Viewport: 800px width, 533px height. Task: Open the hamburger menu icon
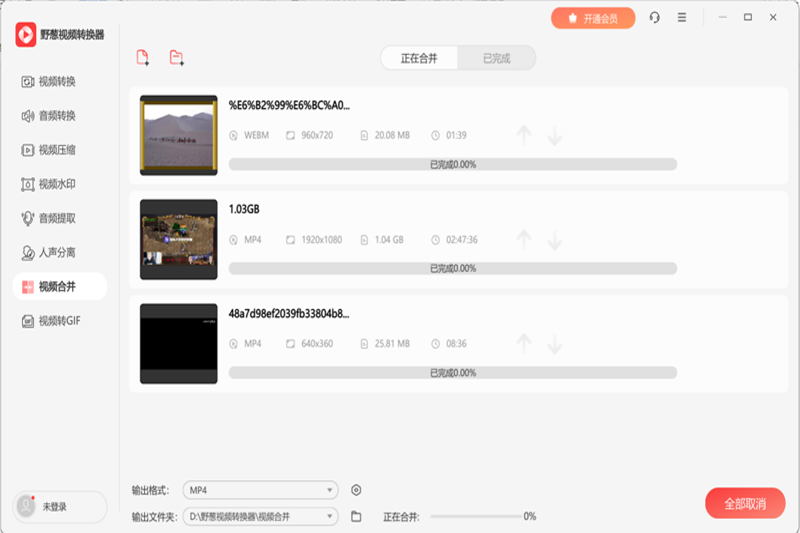(682, 18)
